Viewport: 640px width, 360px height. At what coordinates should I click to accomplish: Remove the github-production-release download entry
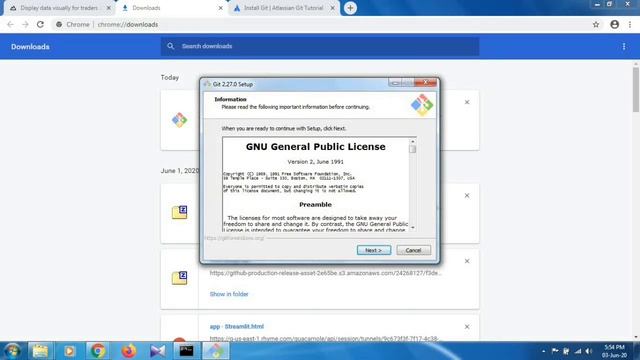467,261
